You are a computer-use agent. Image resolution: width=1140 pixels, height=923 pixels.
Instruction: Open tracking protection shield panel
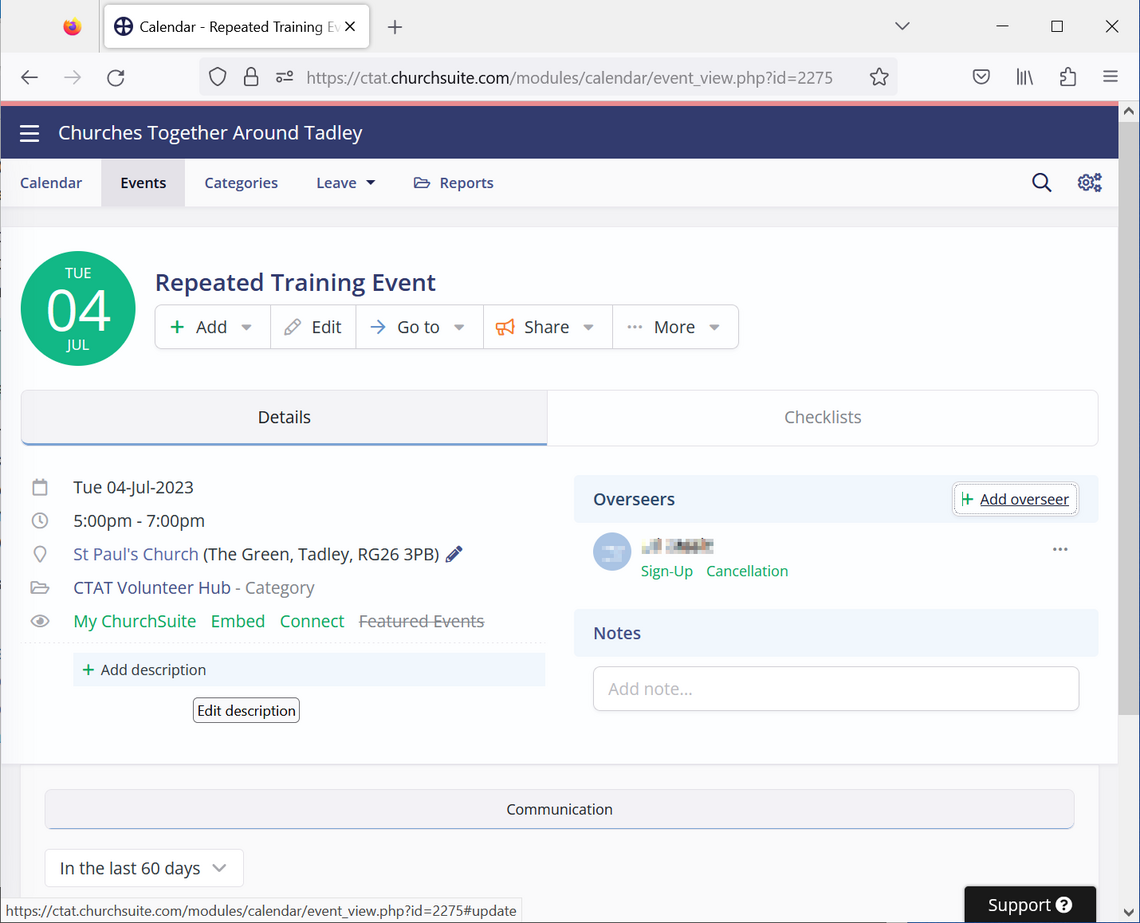tap(217, 77)
